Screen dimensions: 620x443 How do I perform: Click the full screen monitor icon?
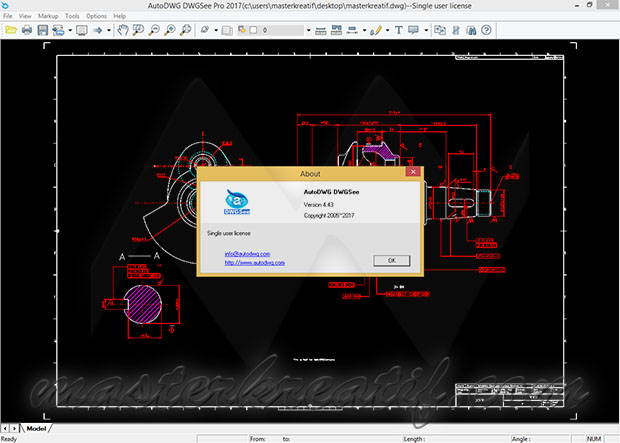[81, 30]
